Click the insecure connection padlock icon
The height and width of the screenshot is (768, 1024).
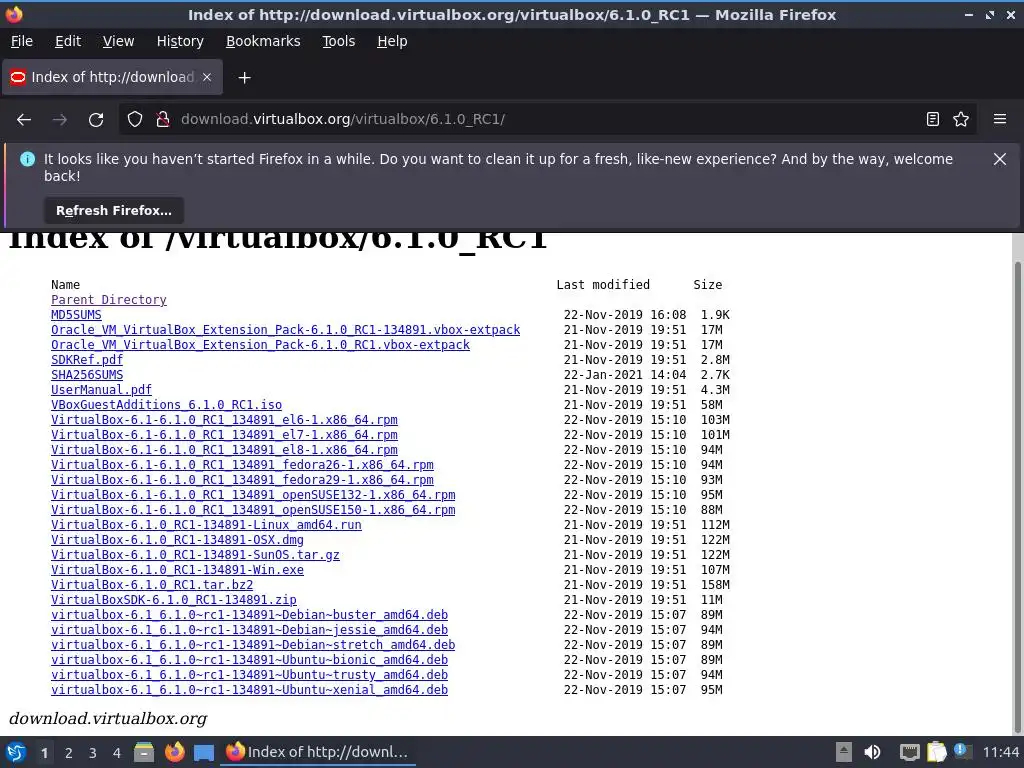pos(163,120)
